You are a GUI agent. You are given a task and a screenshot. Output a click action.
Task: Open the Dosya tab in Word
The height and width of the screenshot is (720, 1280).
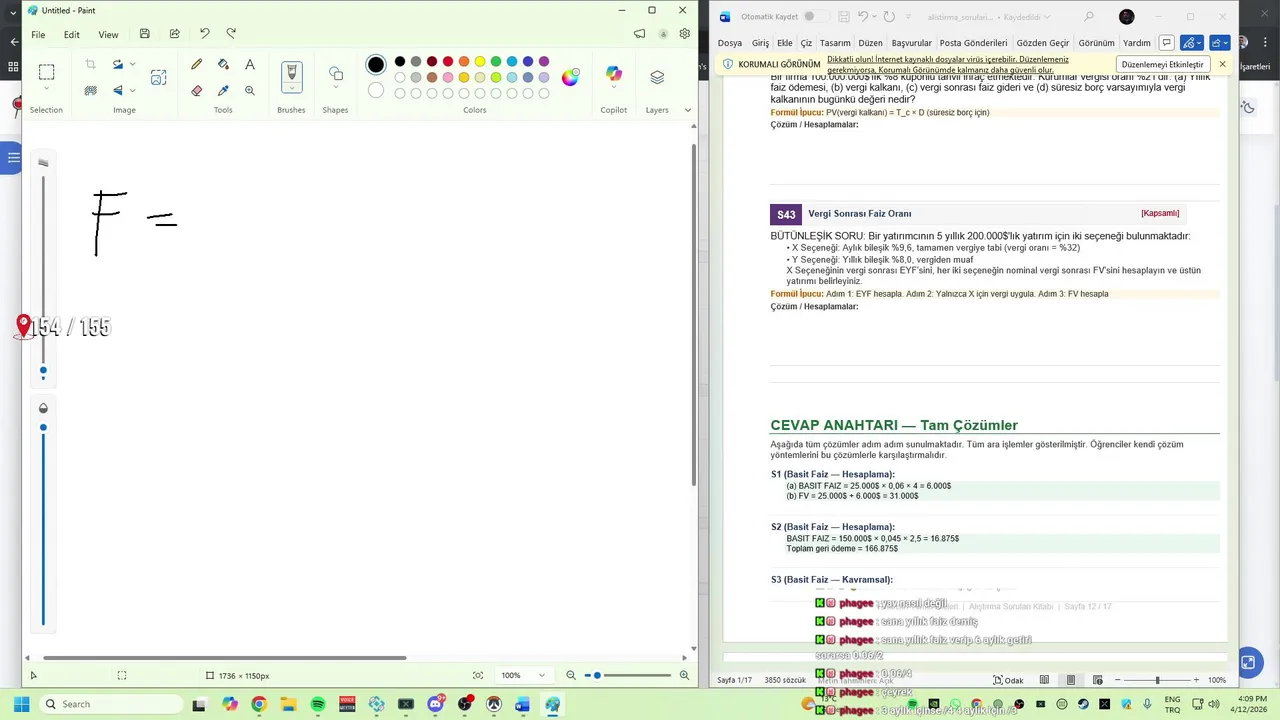click(730, 43)
